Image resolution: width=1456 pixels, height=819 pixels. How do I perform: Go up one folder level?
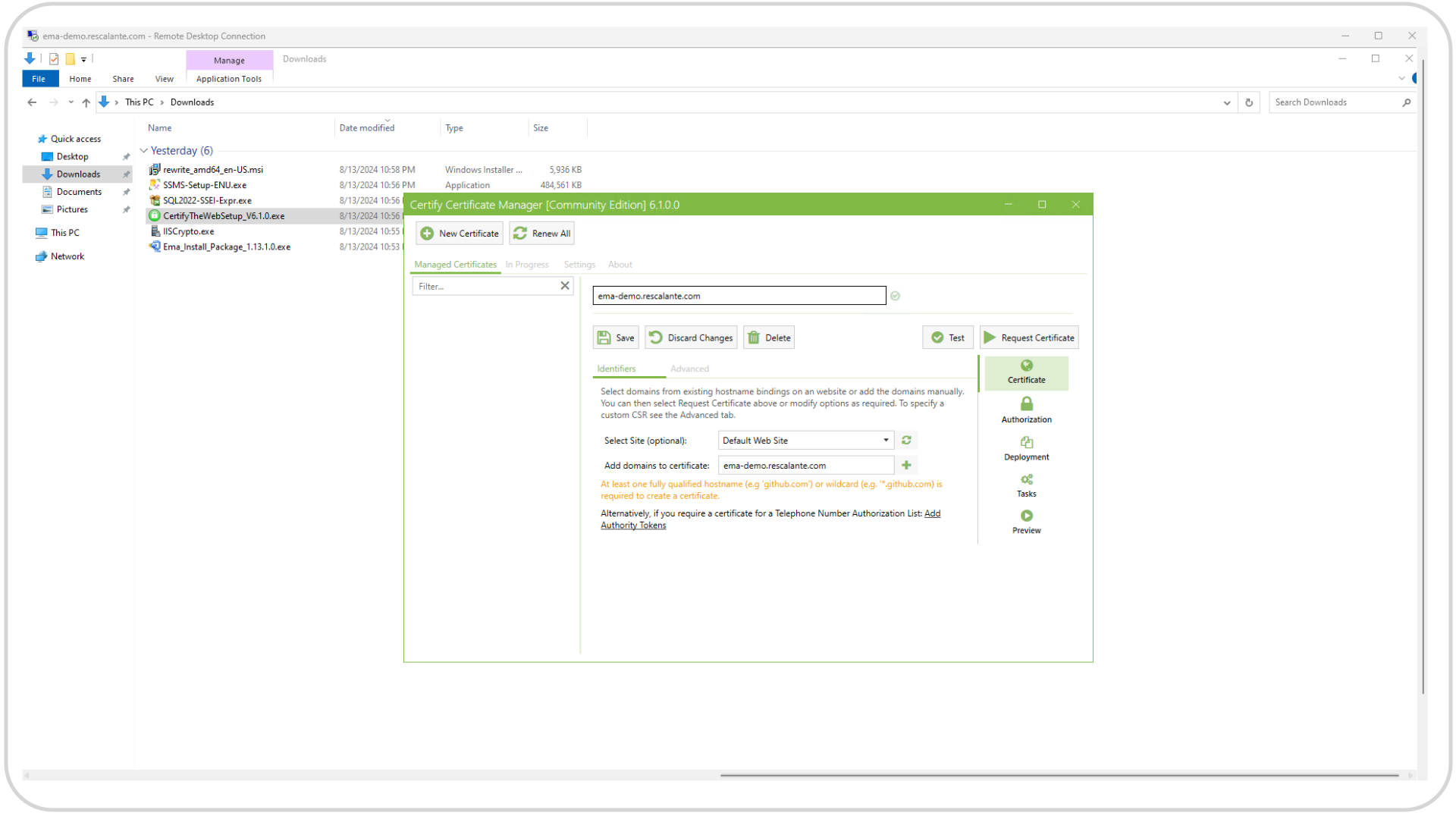[86, 102]
